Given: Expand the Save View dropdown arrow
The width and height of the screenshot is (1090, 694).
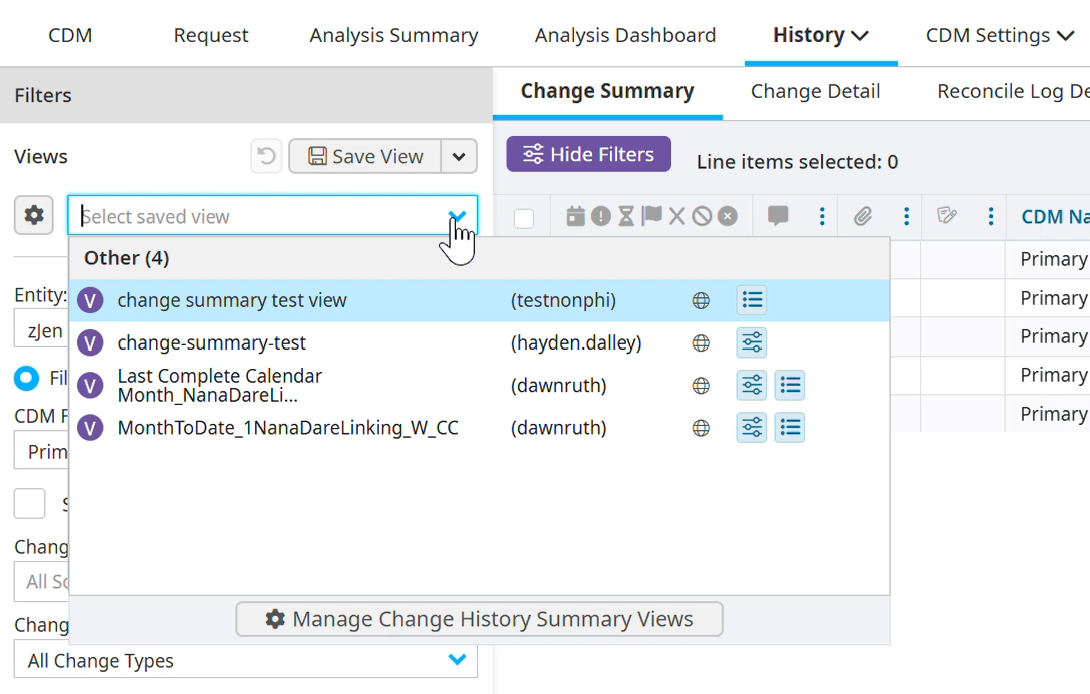Looking at the screenshot, I should (459, 156).
